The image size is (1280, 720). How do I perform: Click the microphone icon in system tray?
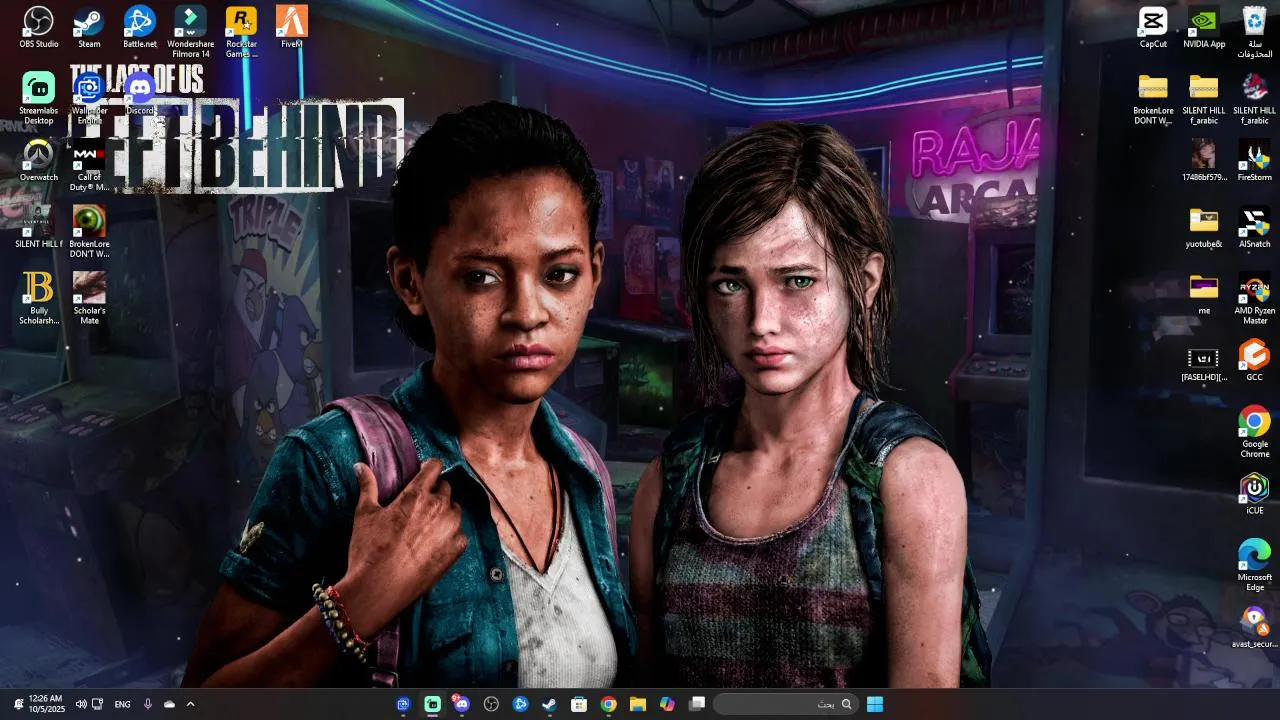pyautogui.click(x=148, y=704)
